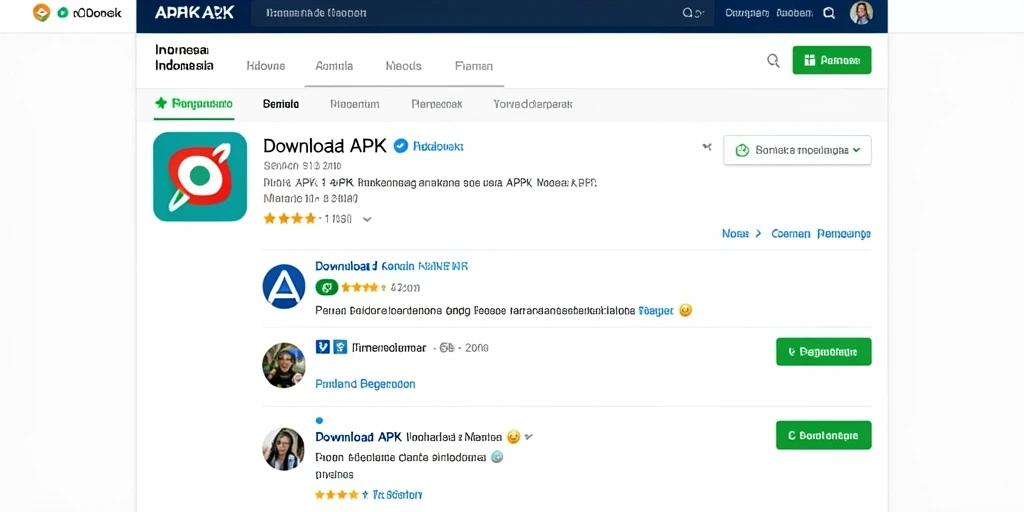
Task: Focus the dark header search field
Action: click(x=481, y=13)
